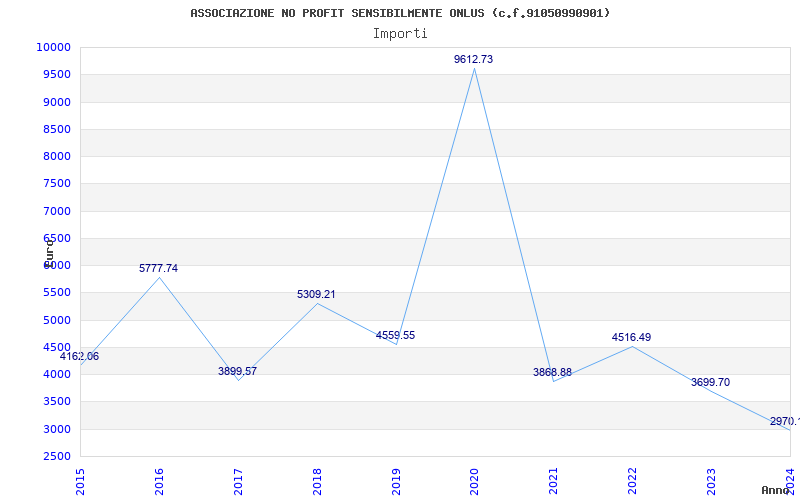
Task: Click the 4559.55 data label
Action: coord(395,336)
